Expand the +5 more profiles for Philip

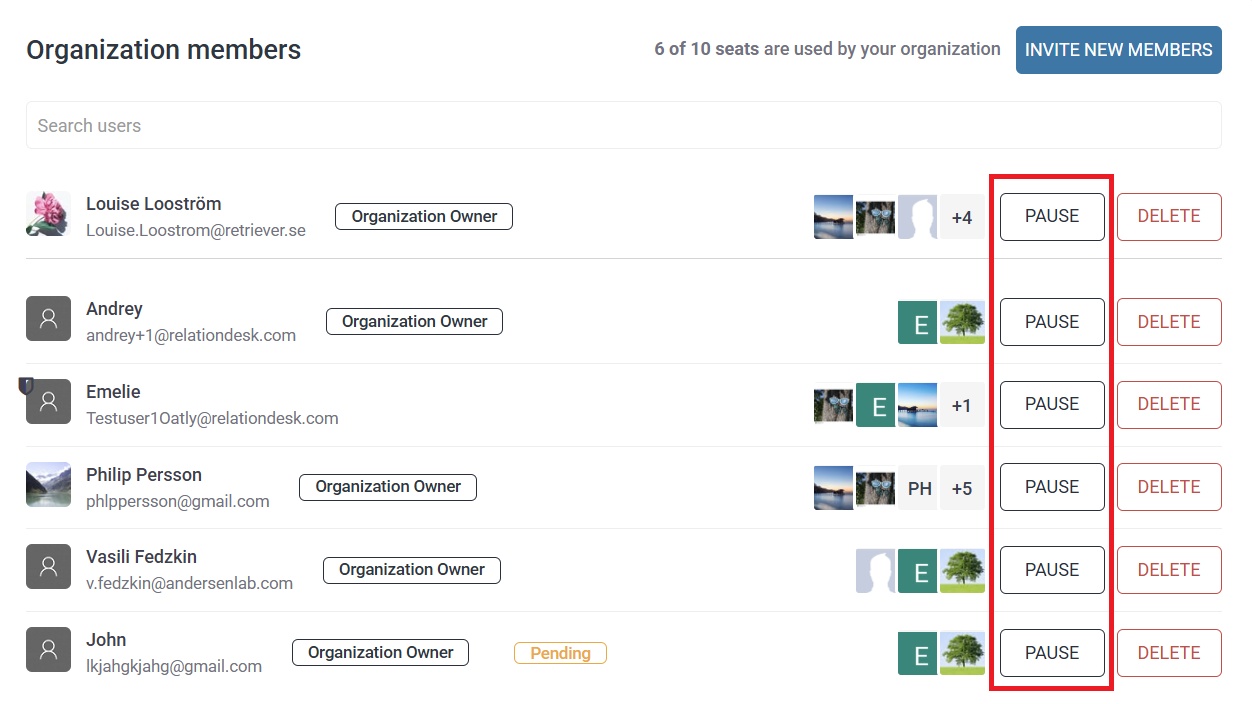pos(962,488)
